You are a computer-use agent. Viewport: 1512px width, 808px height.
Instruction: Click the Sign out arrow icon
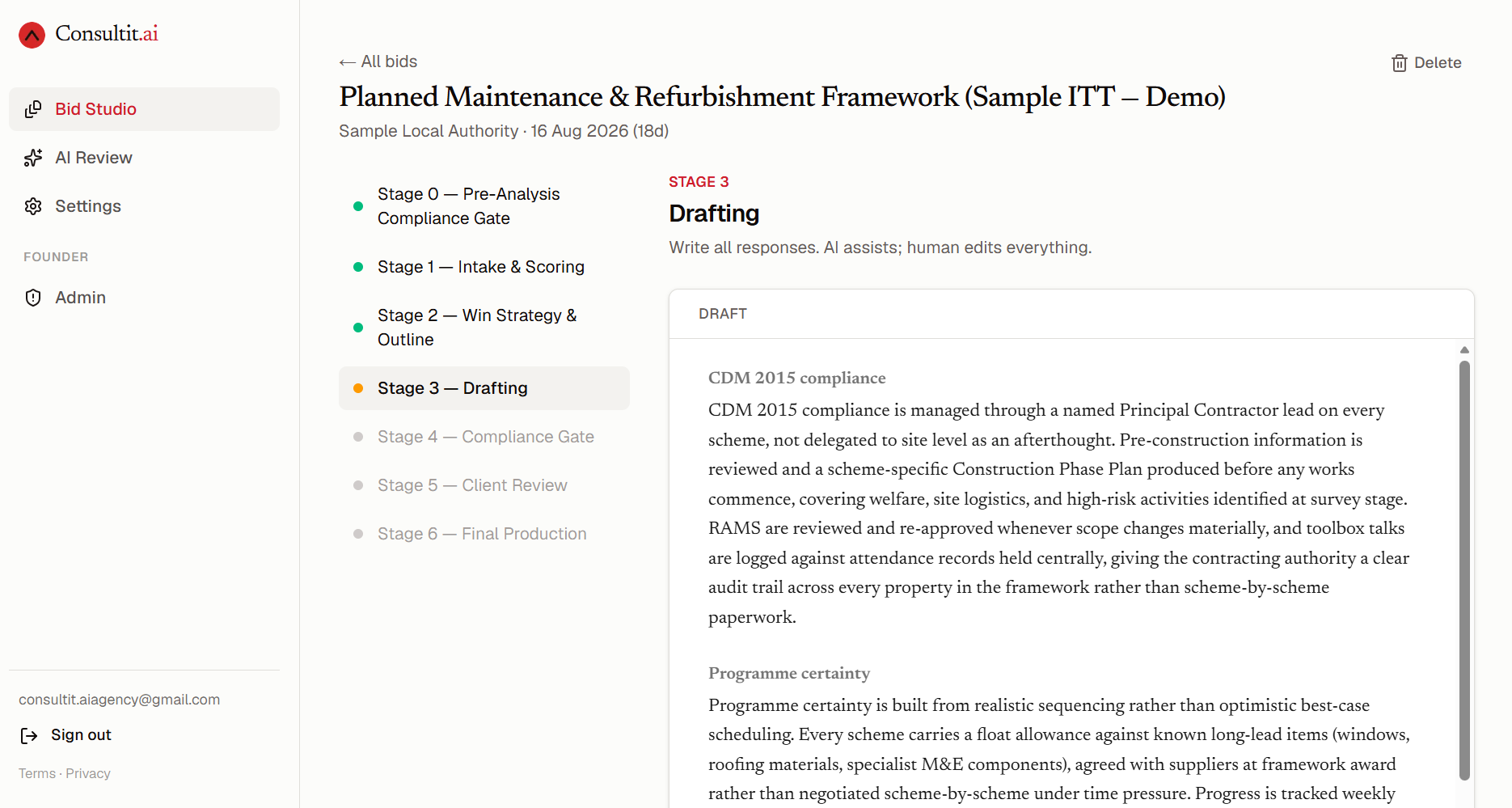pyautogui.click(x=29, y=735)
